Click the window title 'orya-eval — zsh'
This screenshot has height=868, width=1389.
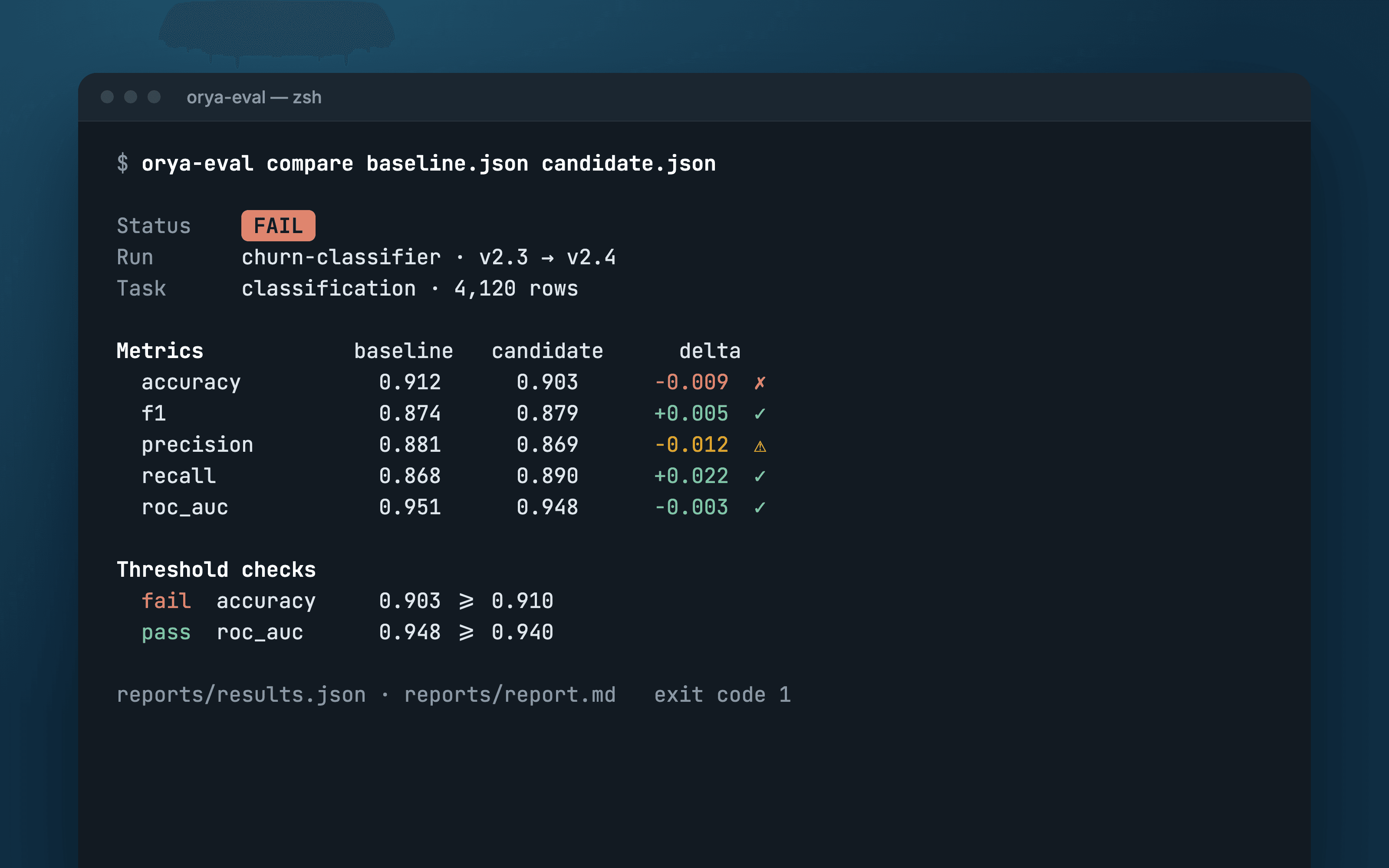(x=253, y=98)
